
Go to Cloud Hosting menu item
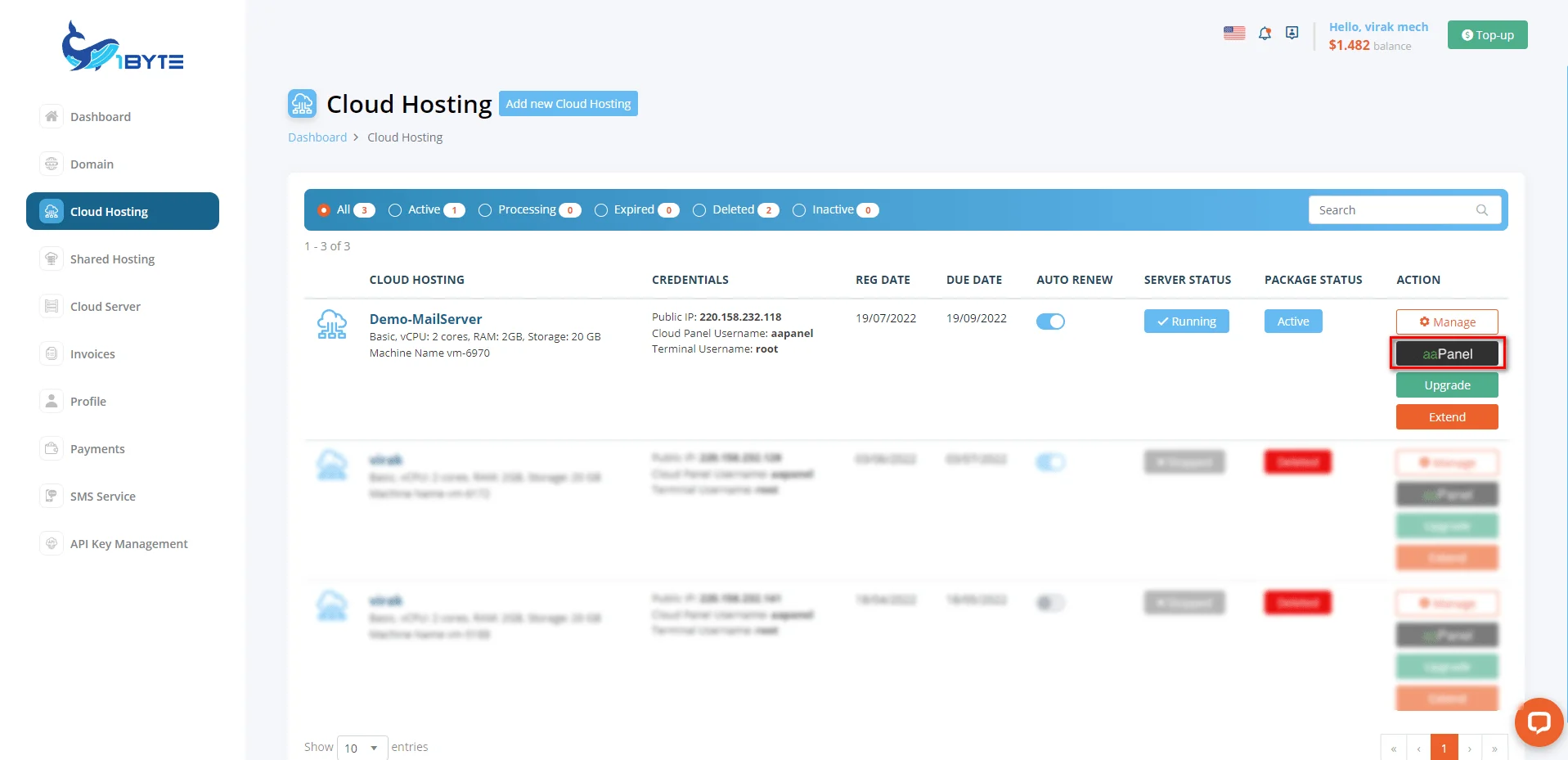click(x=123, y=211)
